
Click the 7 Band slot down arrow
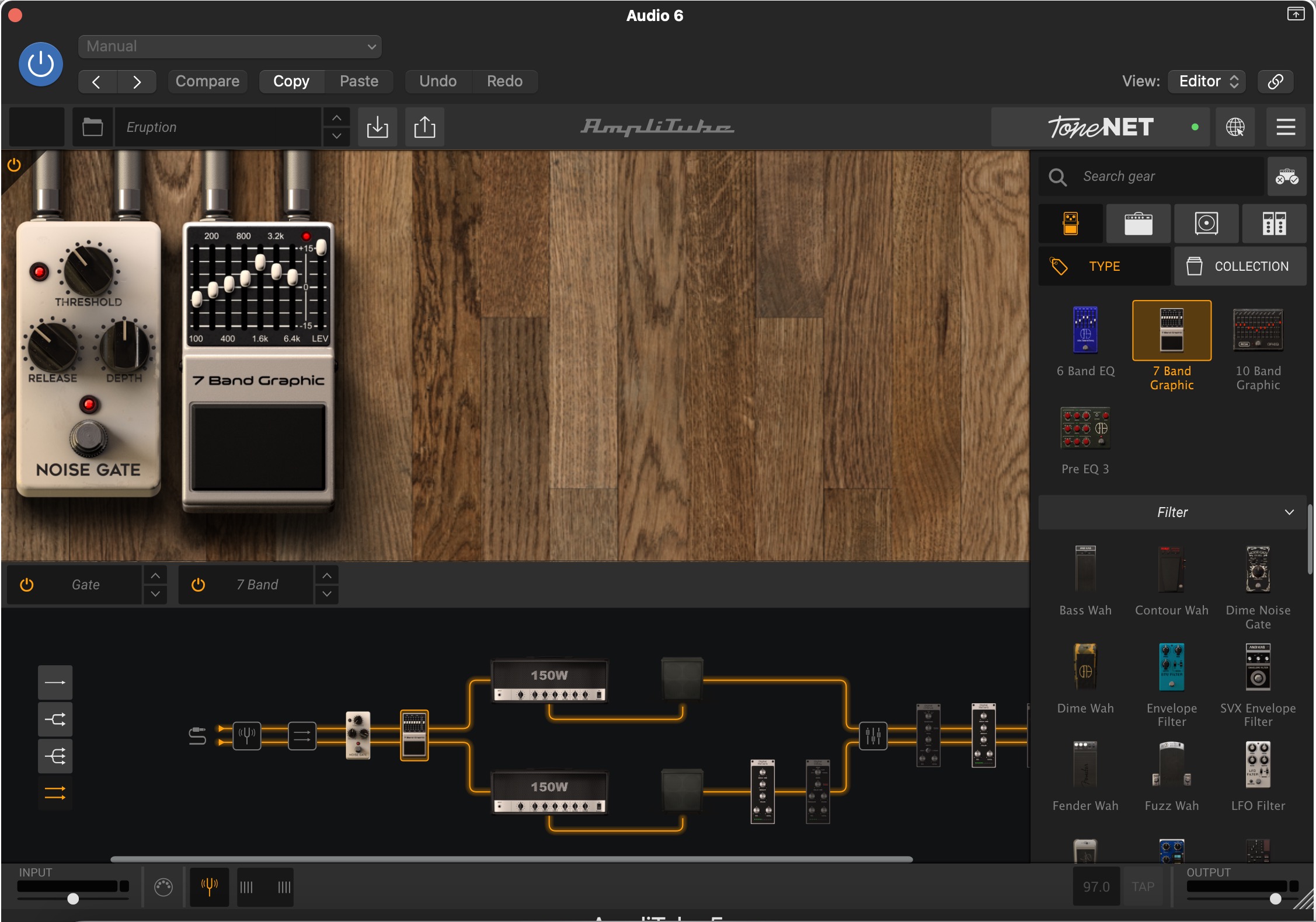point(327,594)
